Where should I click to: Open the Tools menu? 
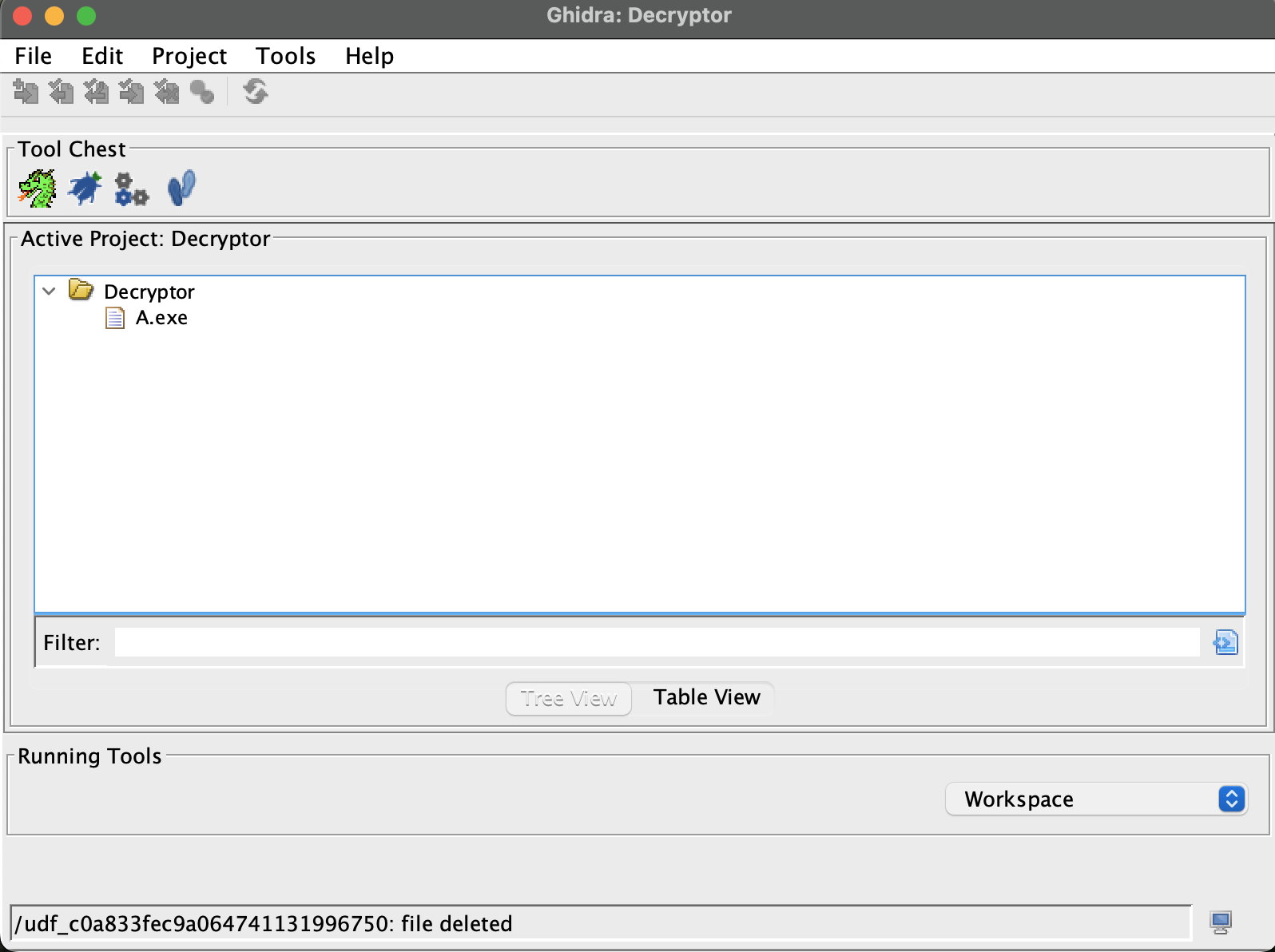point(286,56)
